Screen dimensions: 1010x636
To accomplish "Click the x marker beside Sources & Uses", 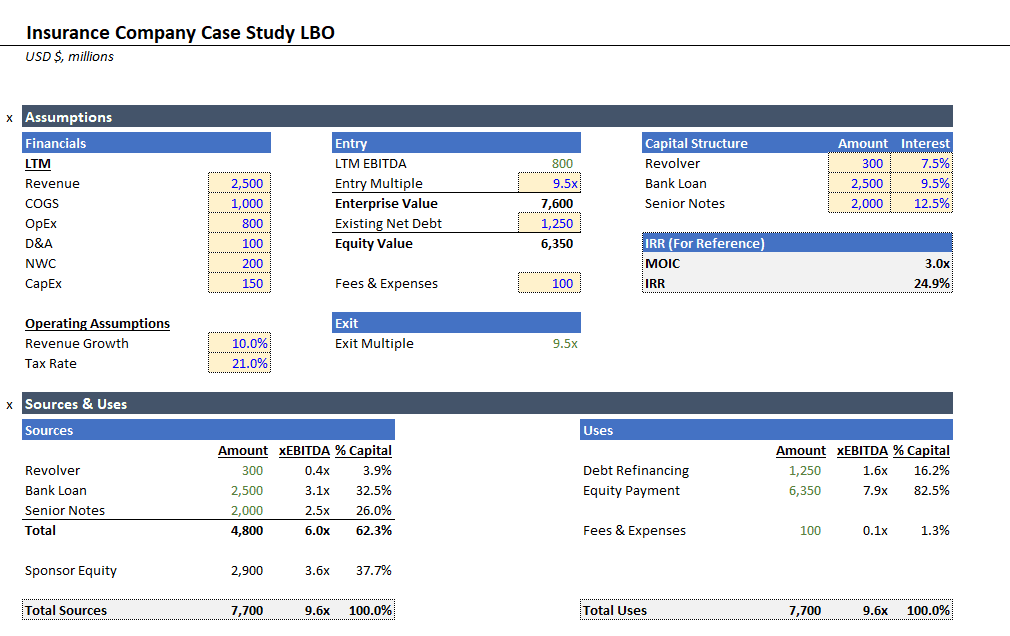I will click(10, 405).
